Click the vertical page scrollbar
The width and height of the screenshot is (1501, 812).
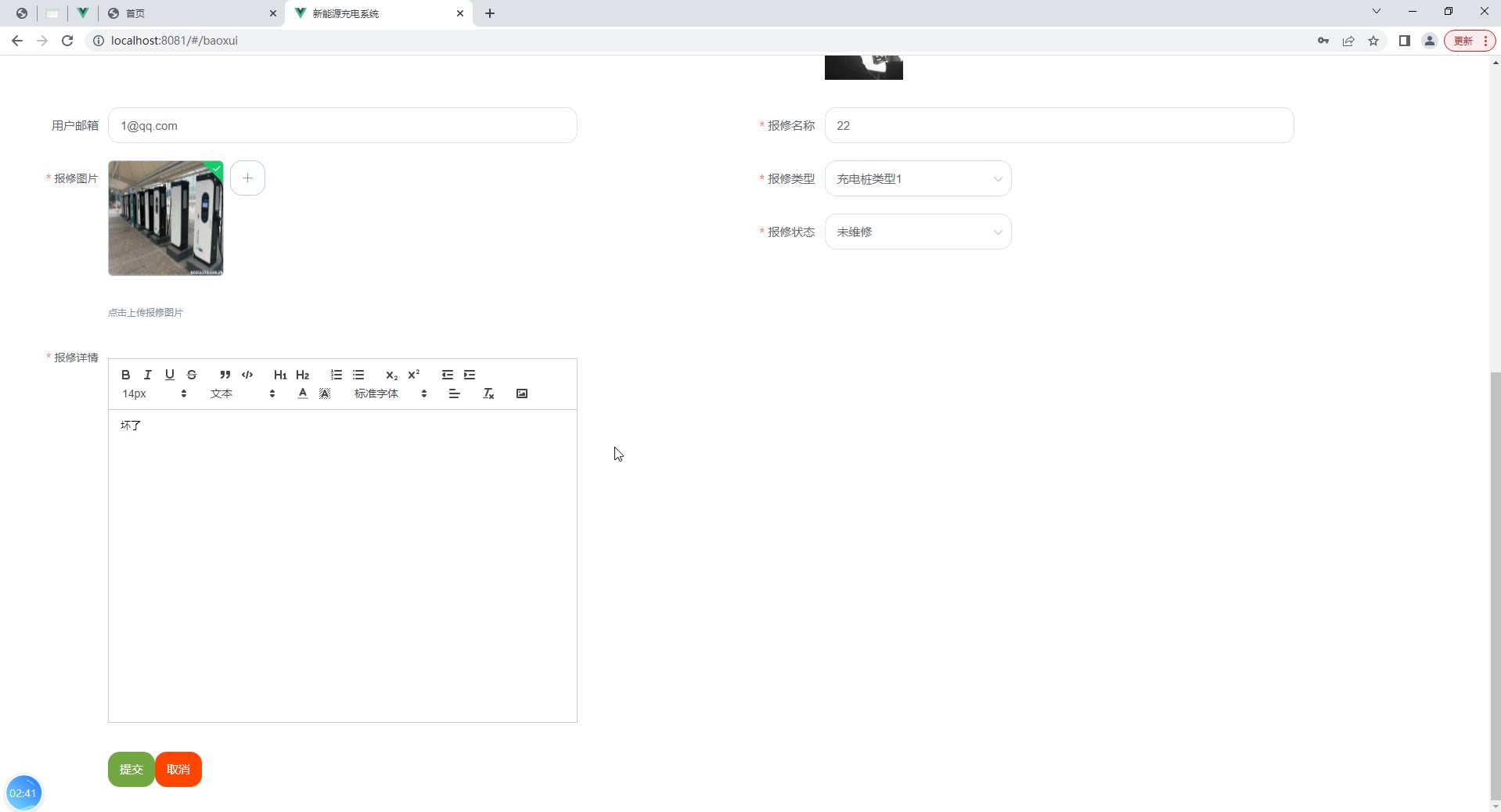click(1496, 587)
